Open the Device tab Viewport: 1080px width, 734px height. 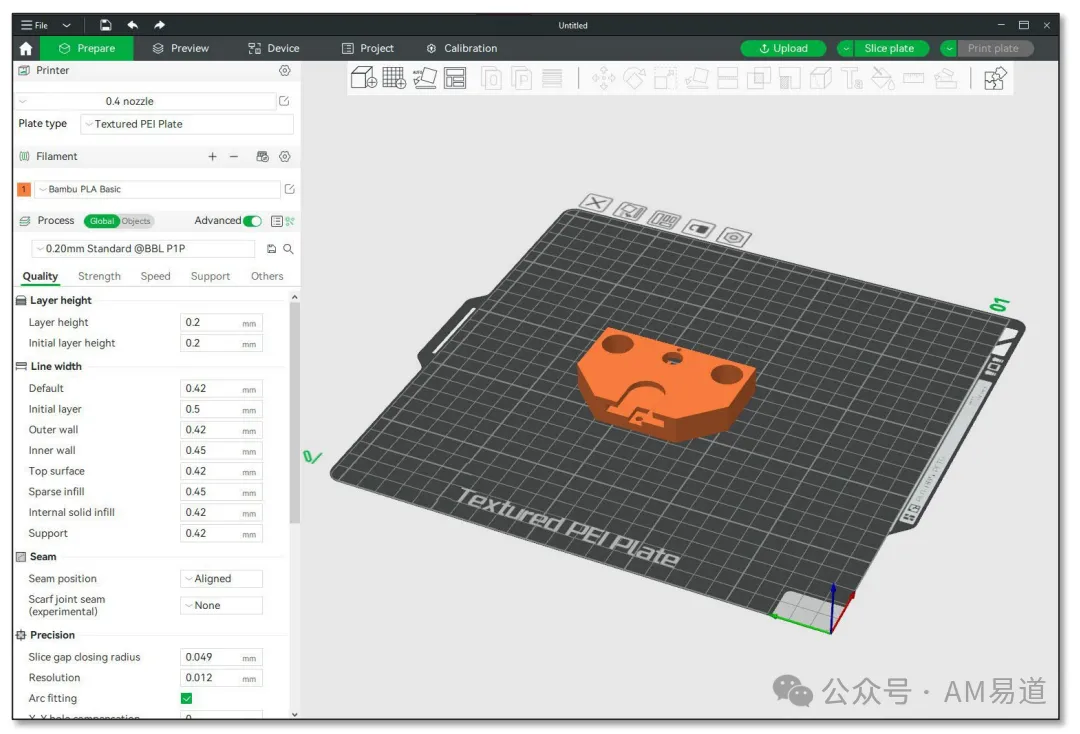(274, 48)
